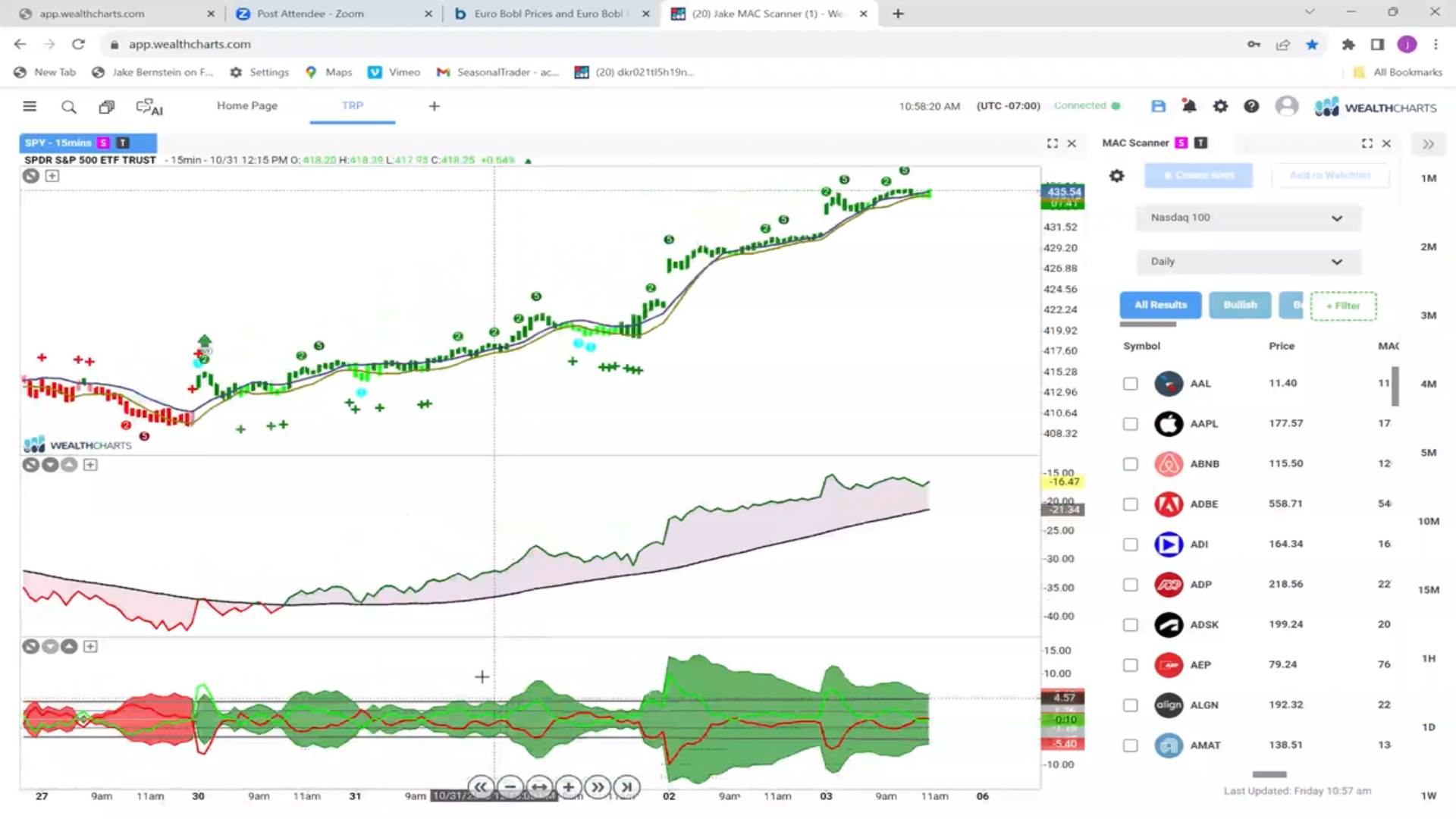Open the alerts bell icon
1456x819 pixels.
[x=1189, y=106]
